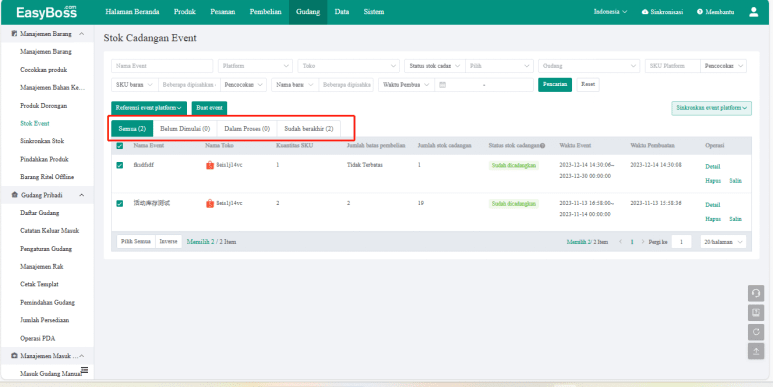
Task: Open the Toko dropdown filter
Action: (x=348, y=66)
